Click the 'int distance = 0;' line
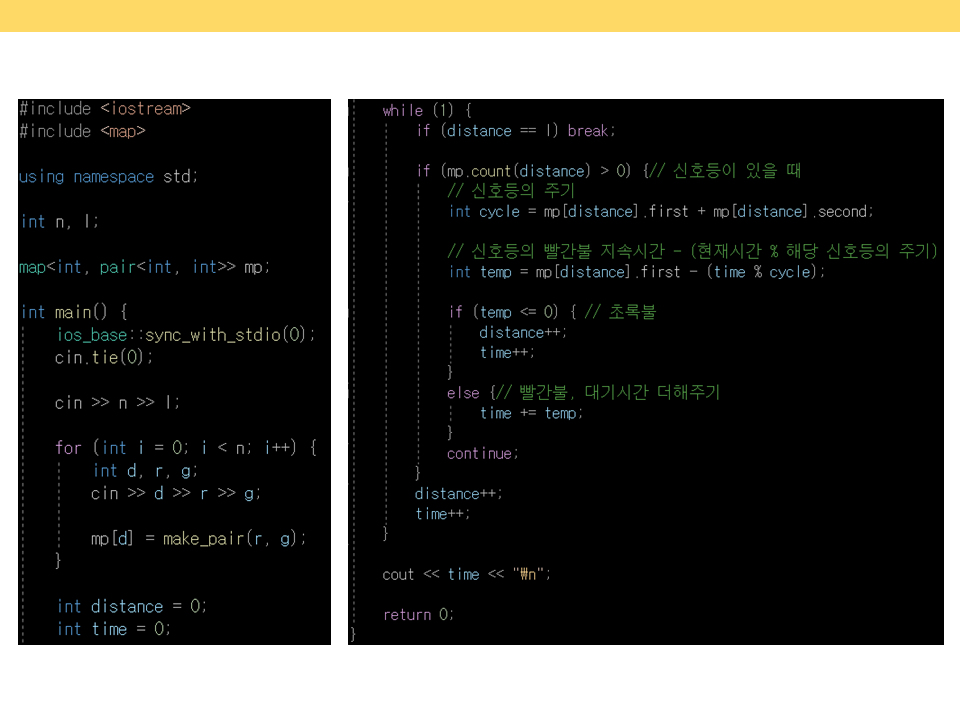The height and width of the screenshot is (720, 960). pyautogui.click(x=132, y=607)
